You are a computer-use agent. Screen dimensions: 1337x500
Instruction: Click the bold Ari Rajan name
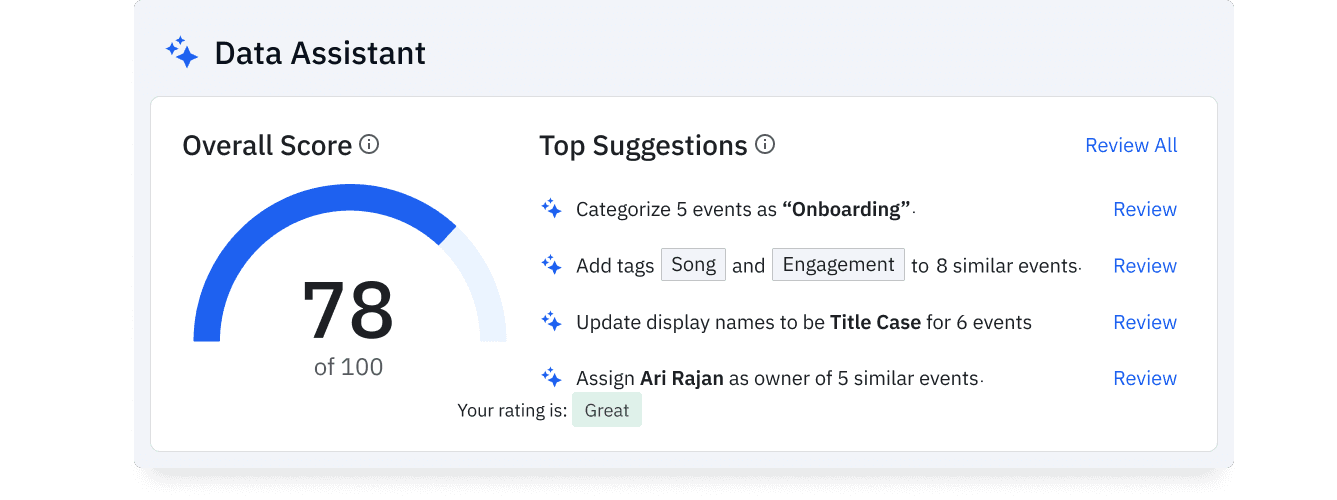click(682, 378)
